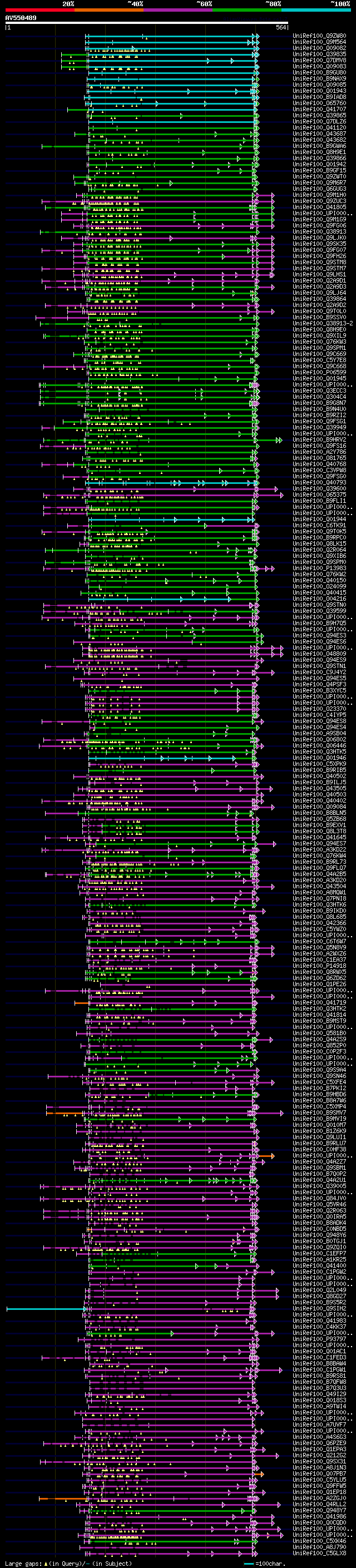Screen dimensions: 356x1568
Task: Choose the UniRef100_Q9ZWT0 label
Action: (x=319, y=176)
